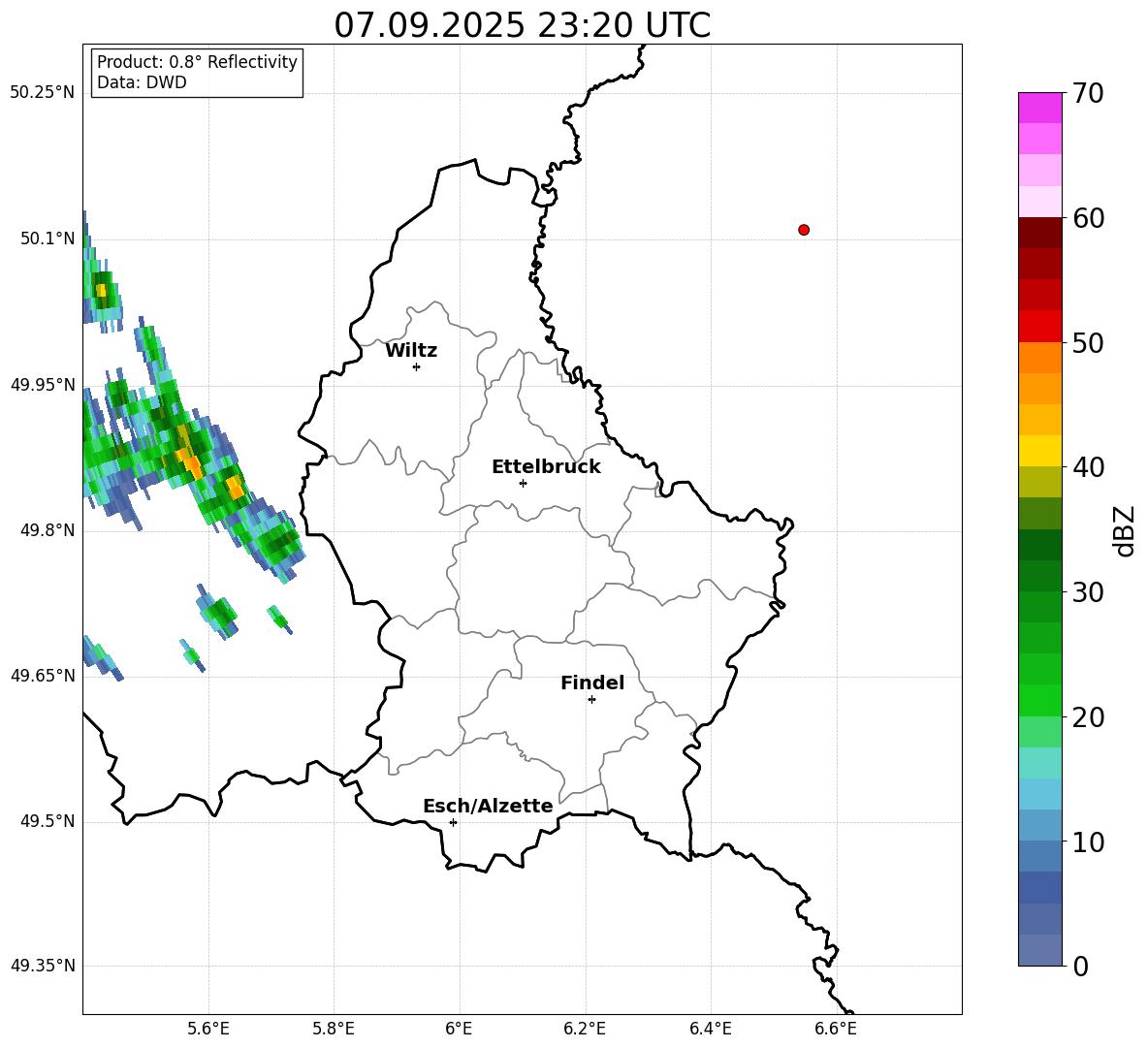
Task: Click the 70 colorbar tick label
Action: (1088, 94)
